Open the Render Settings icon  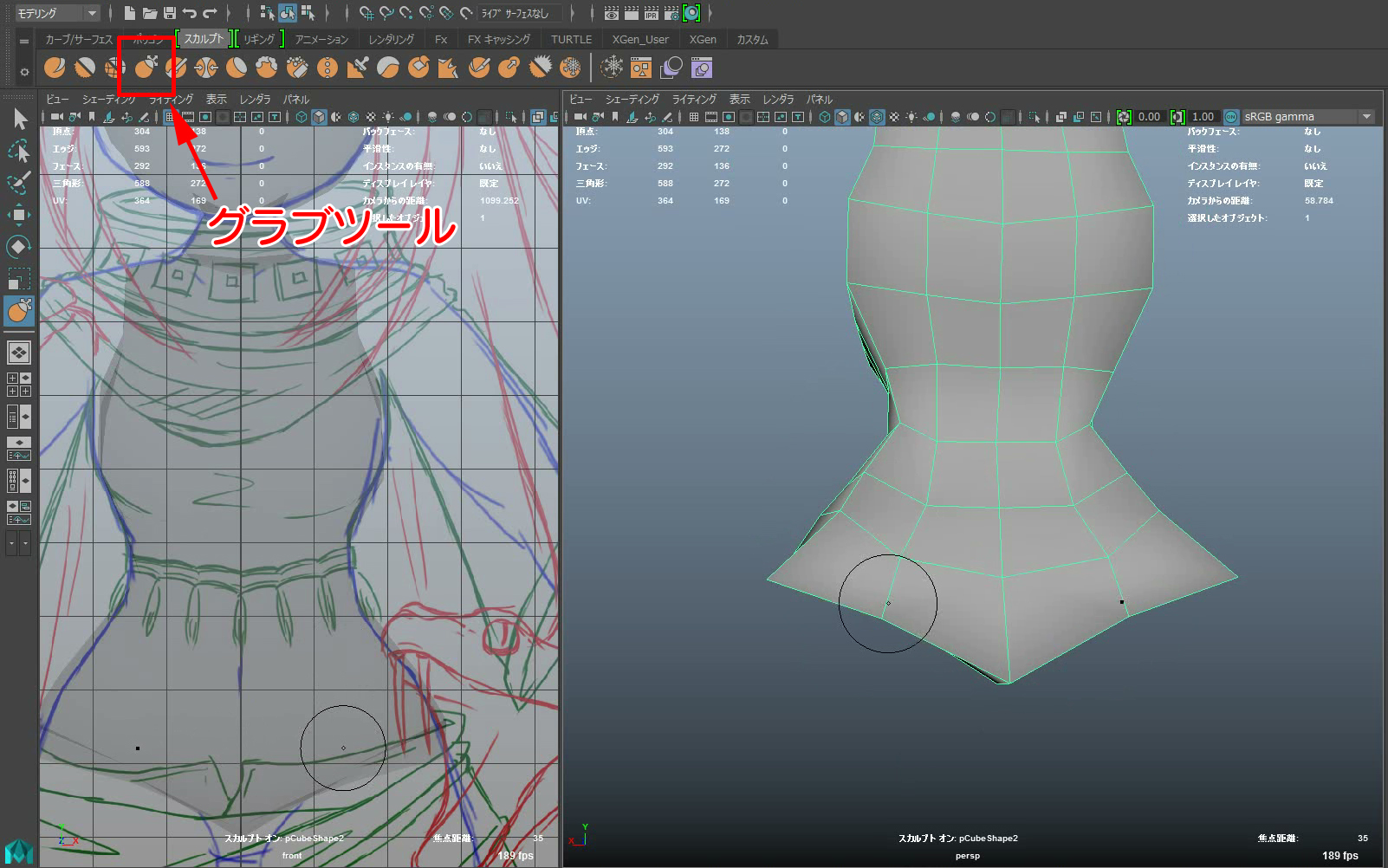coord(671,13)
